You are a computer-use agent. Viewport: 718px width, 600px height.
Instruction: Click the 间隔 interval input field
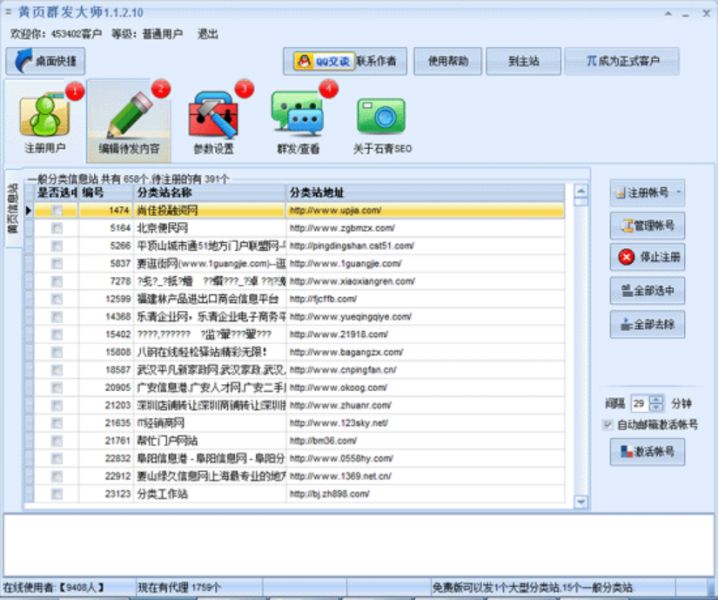[x=638, y=404]
